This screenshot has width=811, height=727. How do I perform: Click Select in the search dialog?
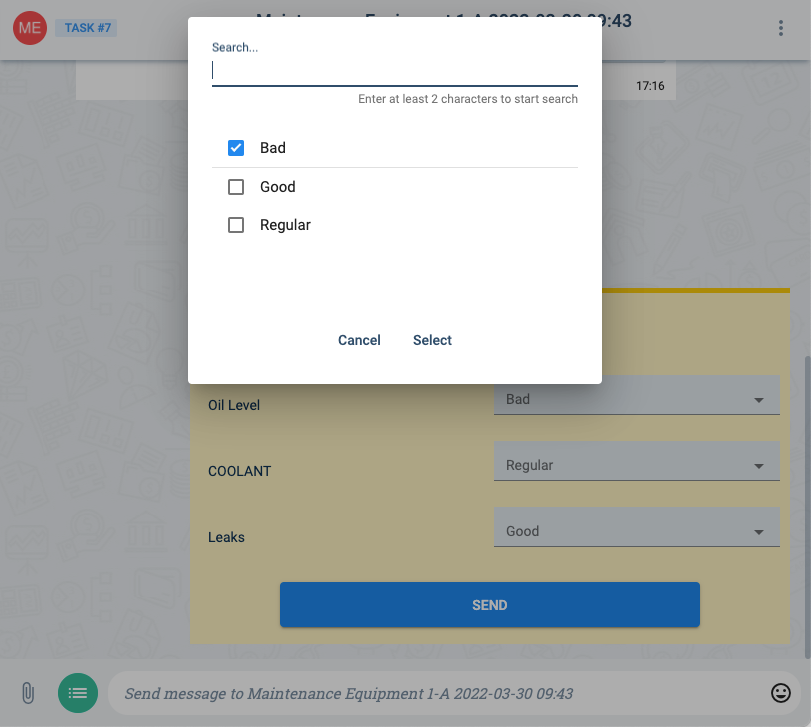pos(432,340)
